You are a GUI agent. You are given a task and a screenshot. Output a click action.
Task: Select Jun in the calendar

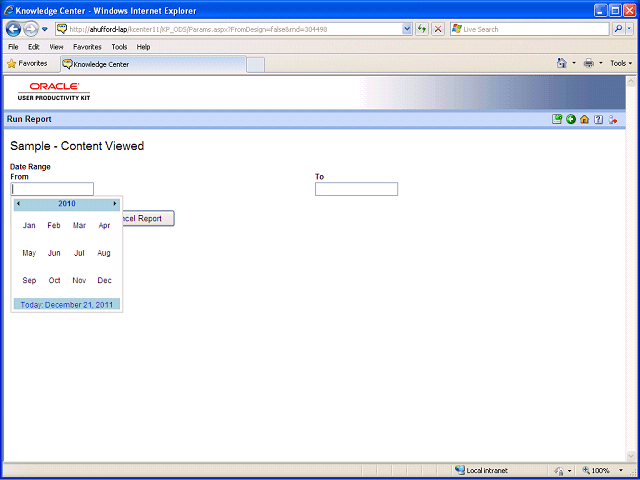54,253
